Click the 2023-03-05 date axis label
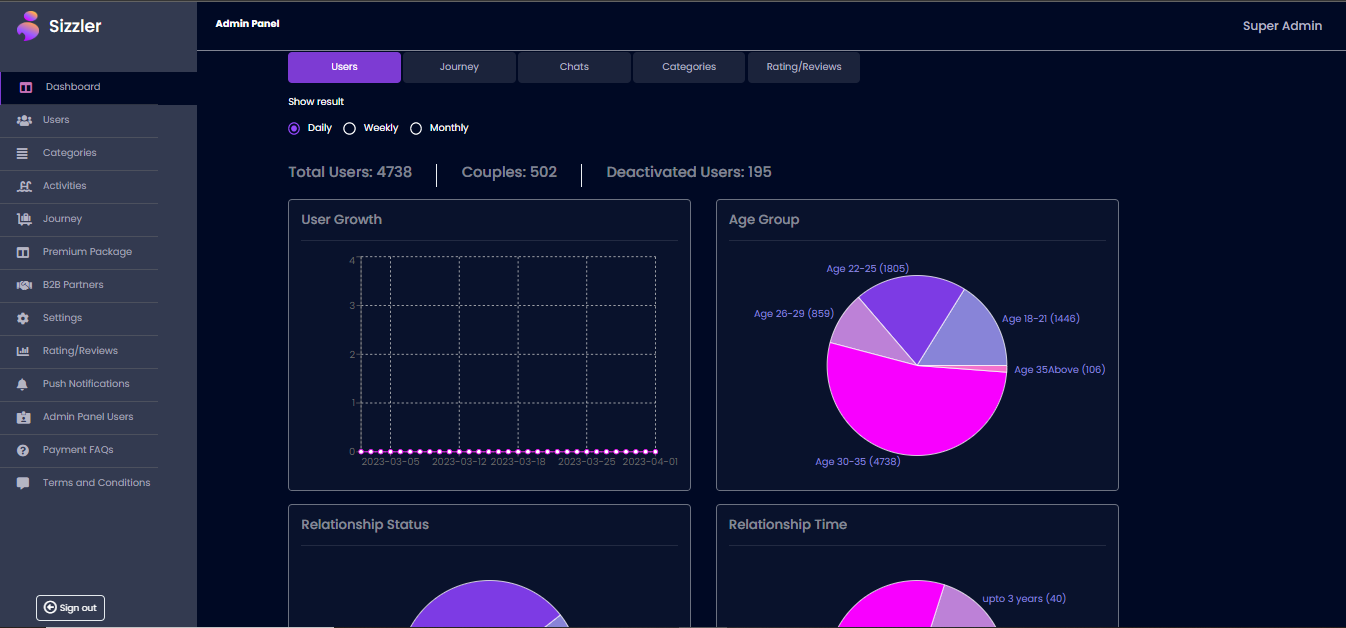1346x628 pixels. (x=390, y=462)
